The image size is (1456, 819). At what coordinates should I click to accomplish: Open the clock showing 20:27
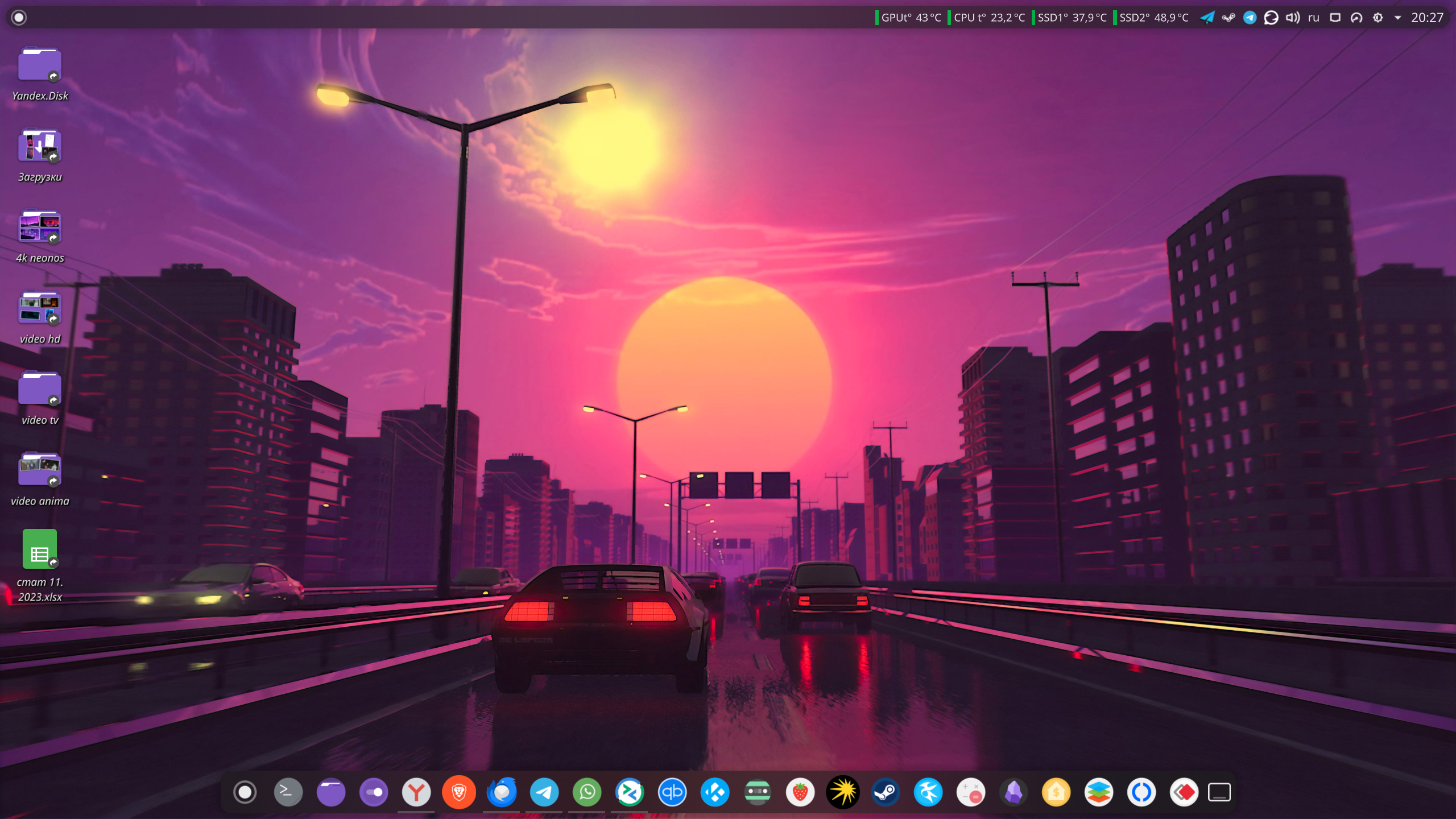pyautogui.click(x=1426, y=18)
